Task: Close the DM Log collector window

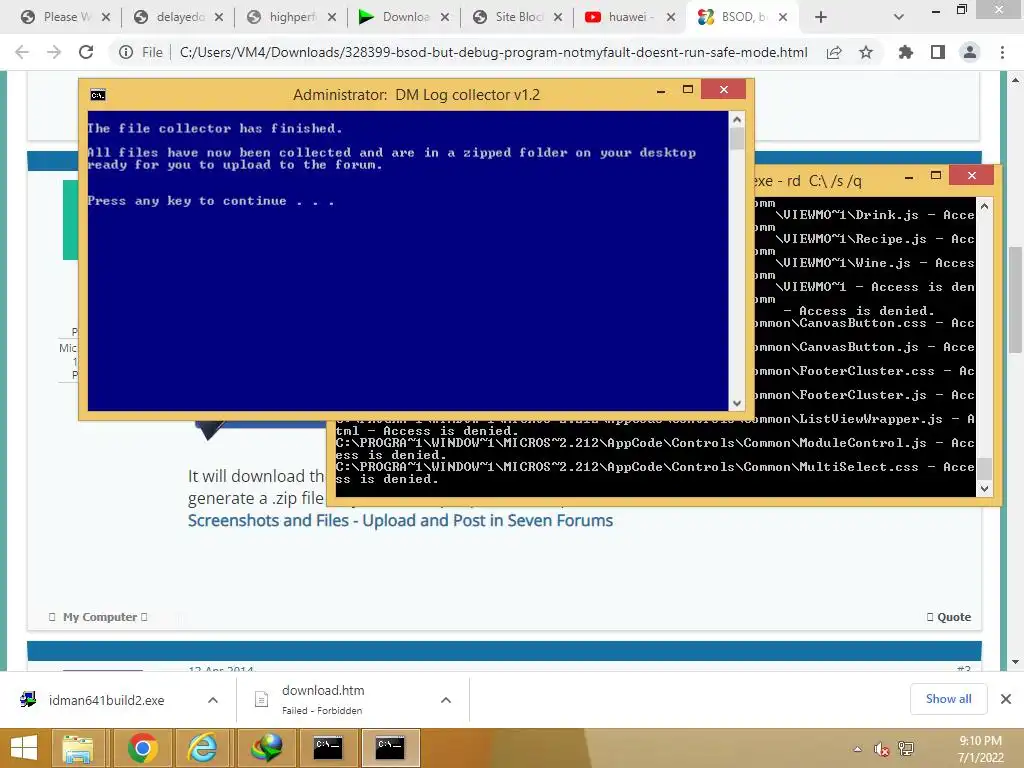Action: [724, 89]
